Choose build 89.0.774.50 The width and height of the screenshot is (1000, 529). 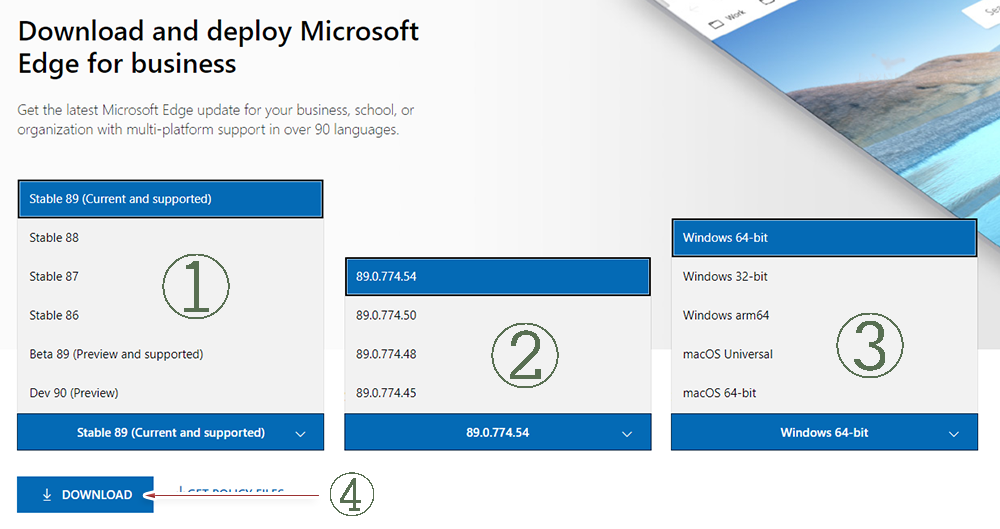[x=497, y=315]
